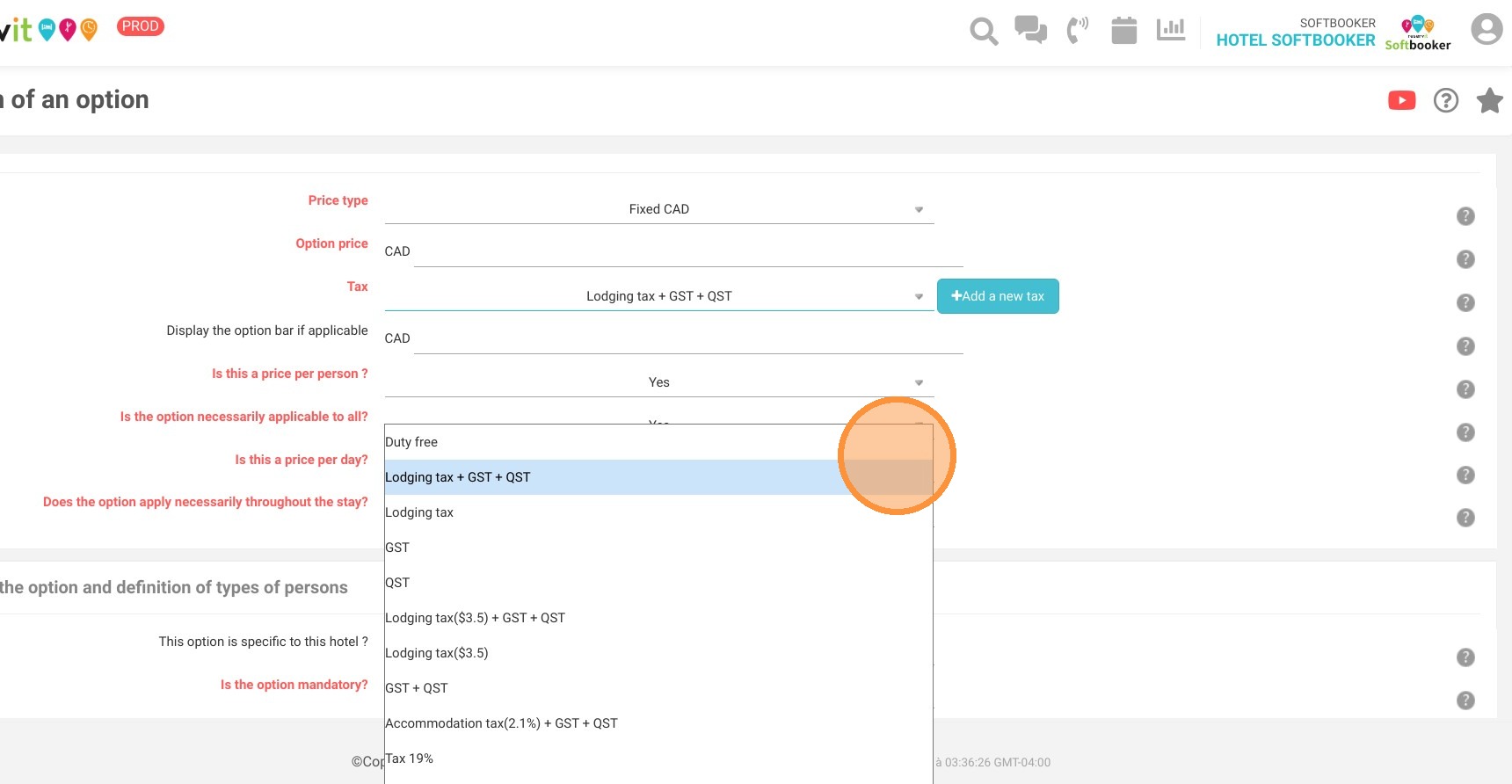Image resolution: width=1512 pixels, height=784 pixels.
Task: Click the HOTEL SOFTBOOKER hotel name link
Action: click(x=1296, y=40)
